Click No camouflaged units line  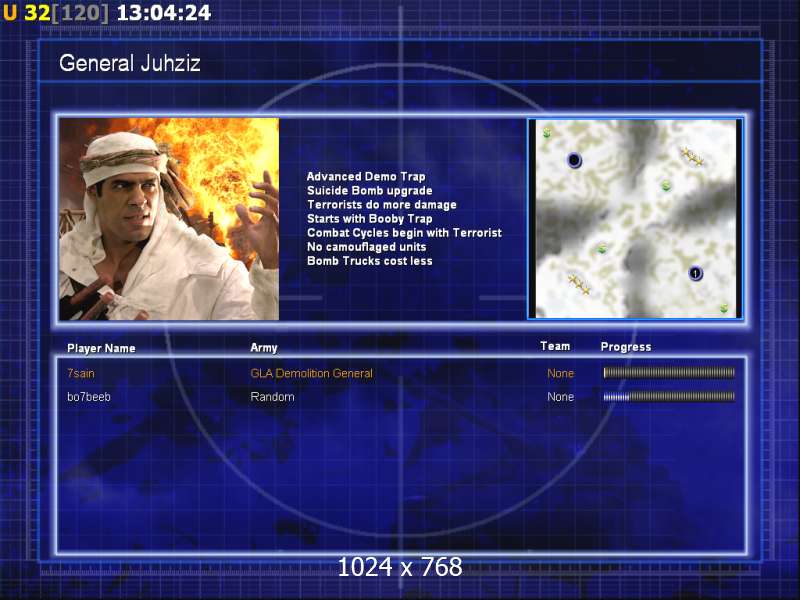click(x=366, y=247)
